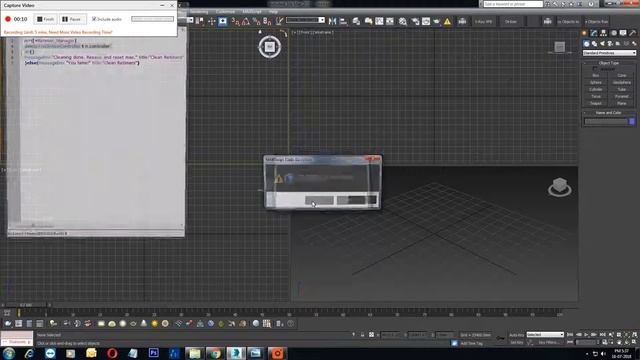Click the Sphere primitive button

(x=596, y=82)
